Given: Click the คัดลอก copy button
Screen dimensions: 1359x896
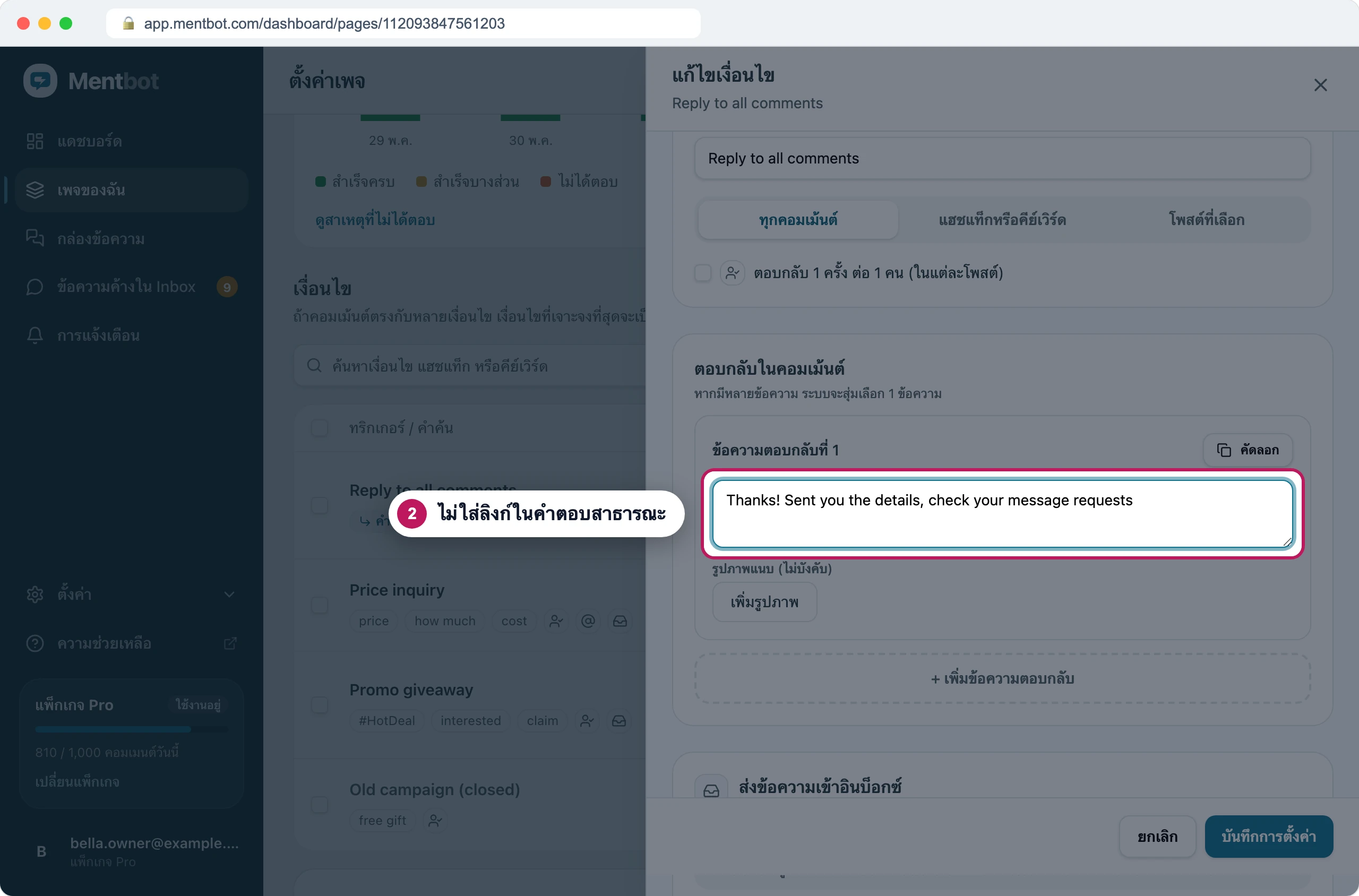Looking at the screenshot, I should [x=1248, y=450].
